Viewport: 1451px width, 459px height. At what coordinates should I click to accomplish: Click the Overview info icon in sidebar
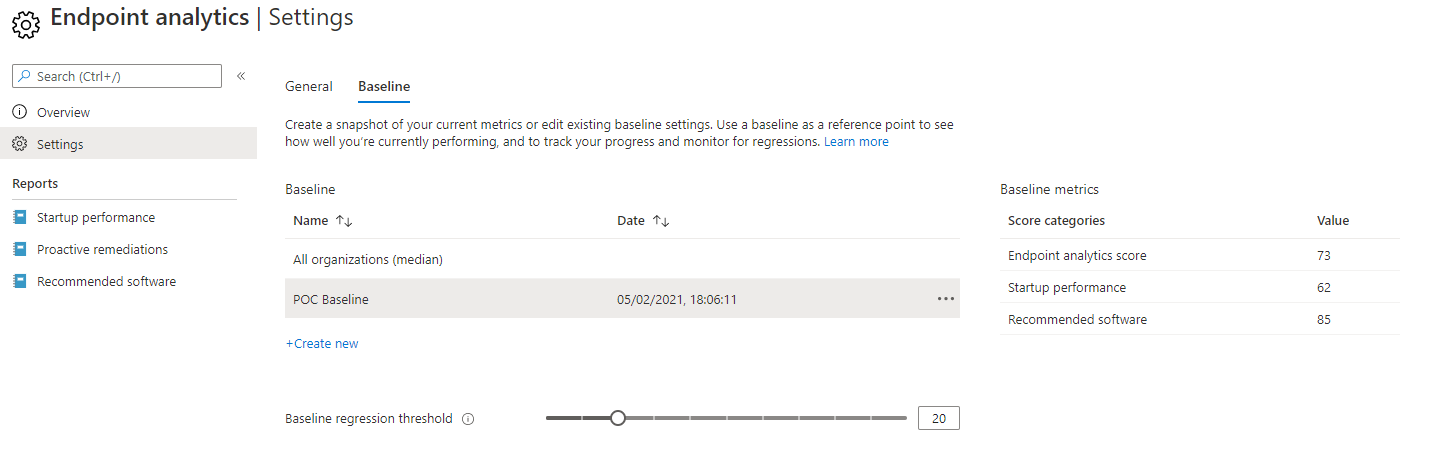click(19, 112)
